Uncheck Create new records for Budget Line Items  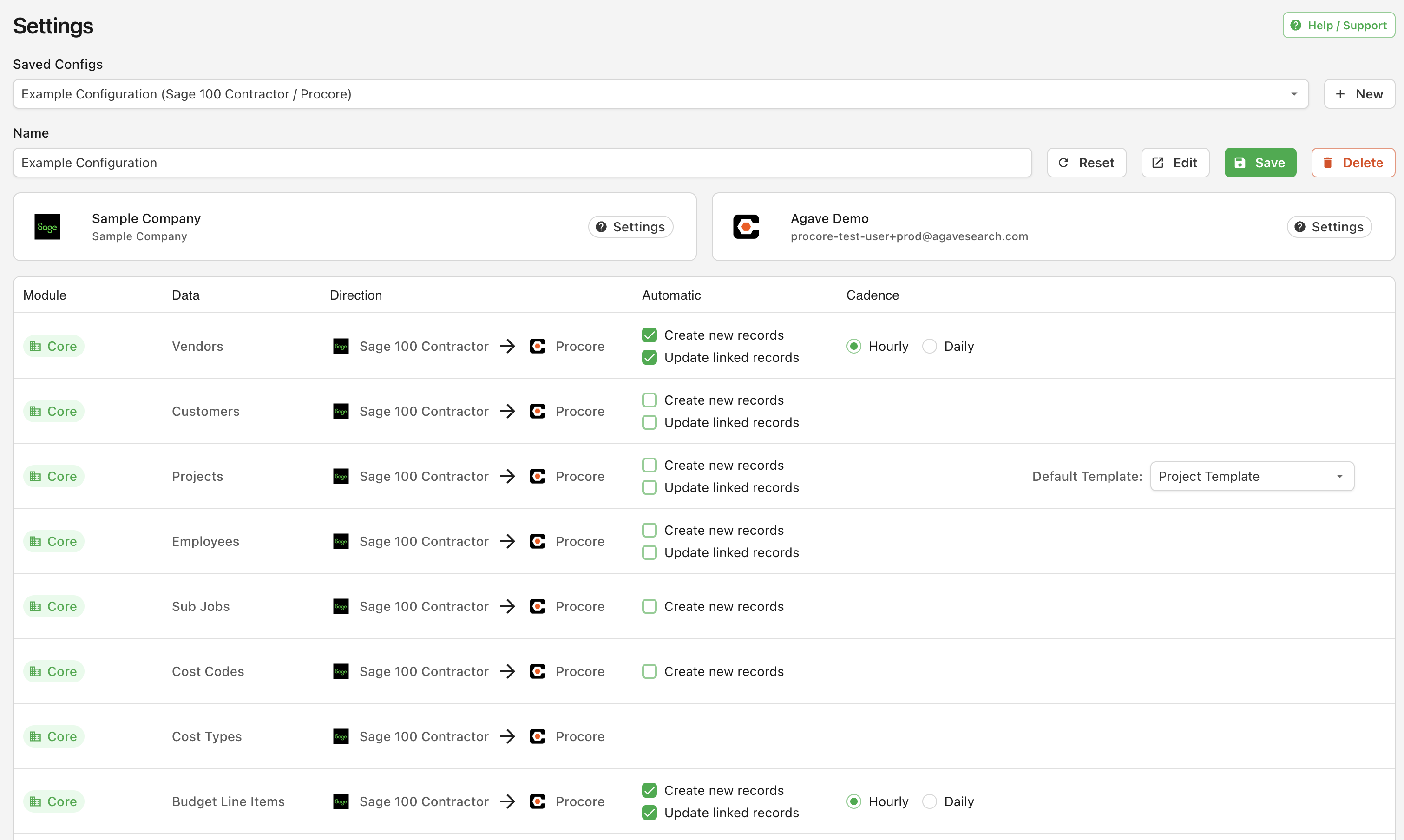(649, 790)
